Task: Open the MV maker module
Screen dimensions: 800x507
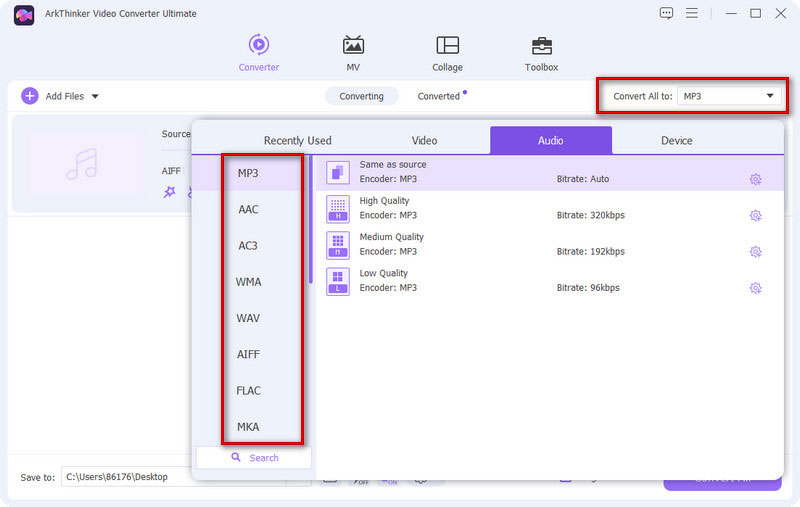Action: pyautogui.click(x=353, y=53)
